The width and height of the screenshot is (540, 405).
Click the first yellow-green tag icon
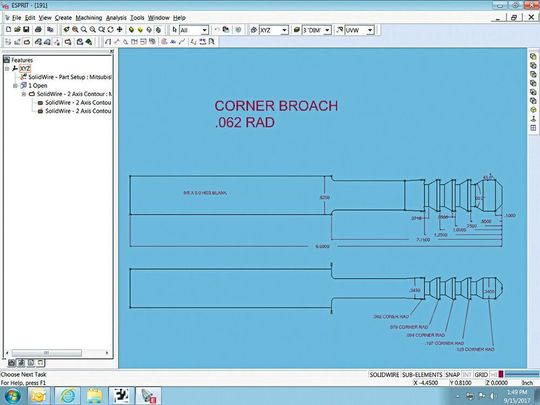coord(131,30)
